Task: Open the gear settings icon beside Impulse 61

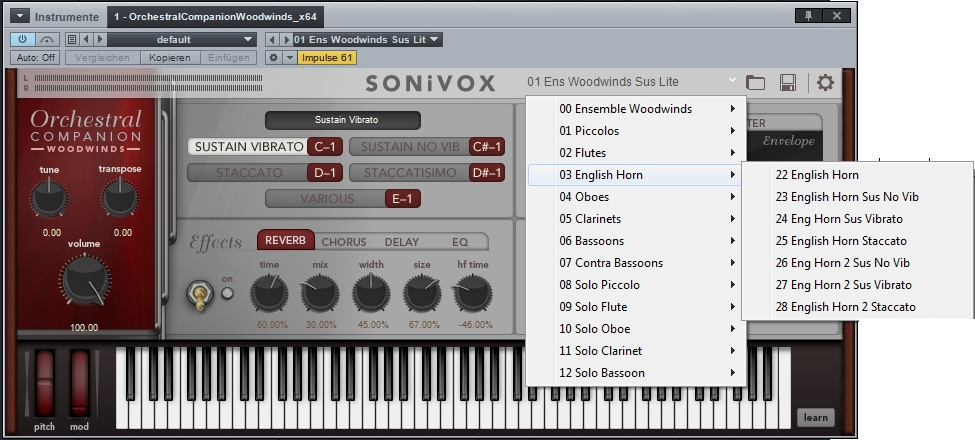Action: 273,58
